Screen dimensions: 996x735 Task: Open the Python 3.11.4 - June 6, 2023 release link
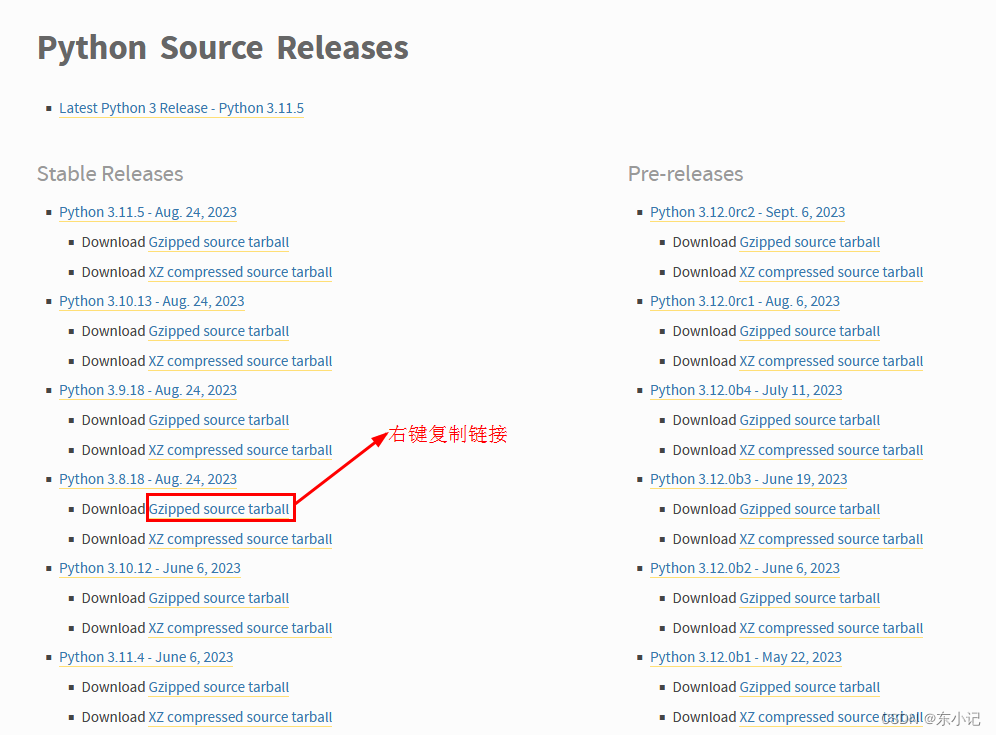tap(146, 657)
